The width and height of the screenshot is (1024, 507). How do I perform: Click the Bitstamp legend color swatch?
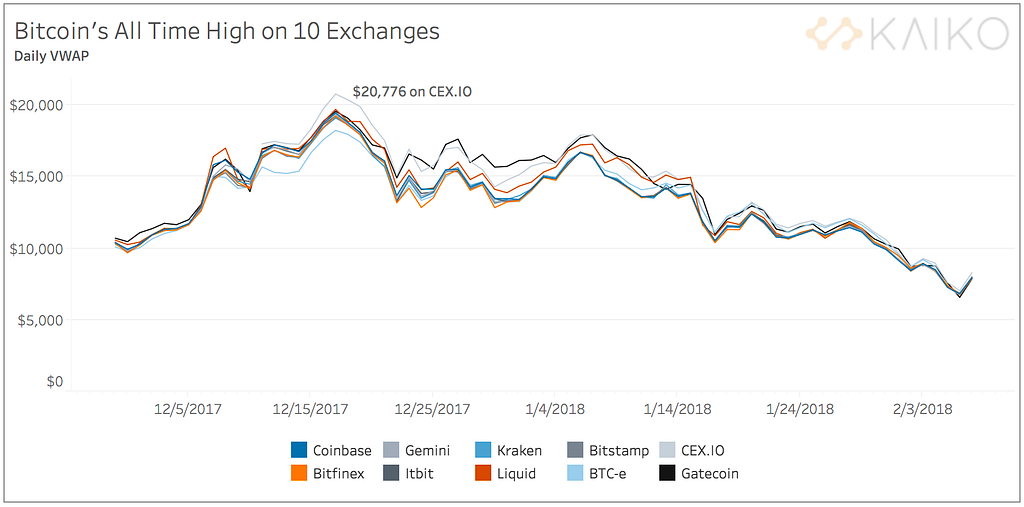575,451
